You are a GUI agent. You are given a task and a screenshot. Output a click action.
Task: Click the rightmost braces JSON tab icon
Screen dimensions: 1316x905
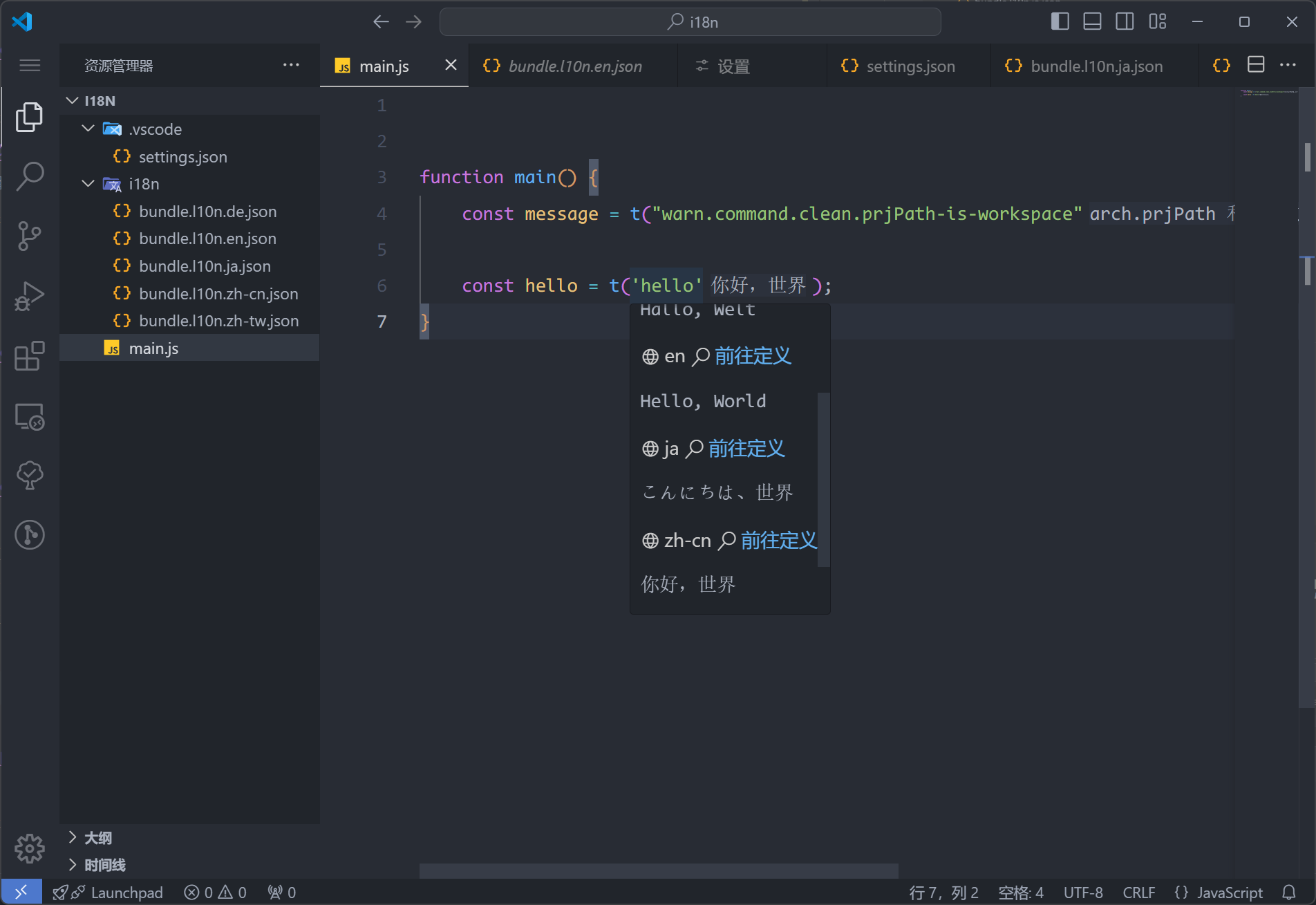[x=1221, y=65]
